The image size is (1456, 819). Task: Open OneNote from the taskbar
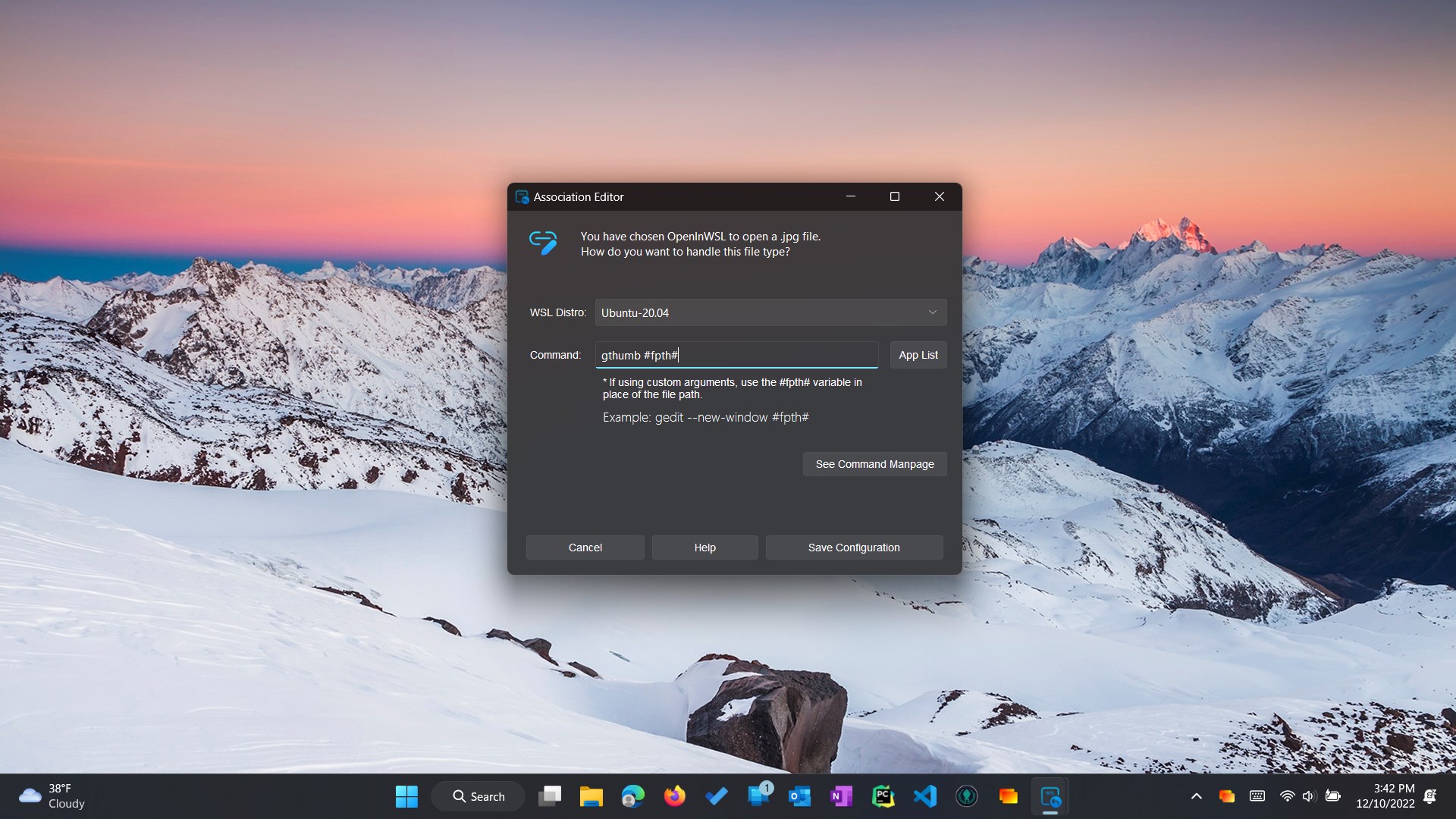click(x=841, y=796)
